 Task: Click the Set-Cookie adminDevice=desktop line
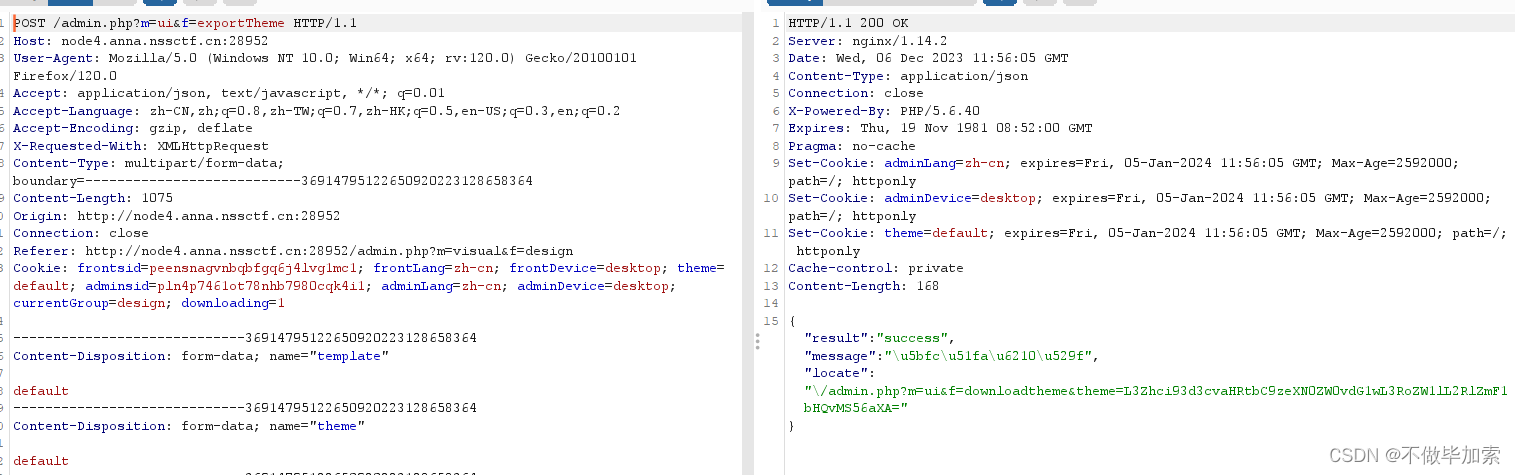pyautogui.click(x=1140, y=198)
